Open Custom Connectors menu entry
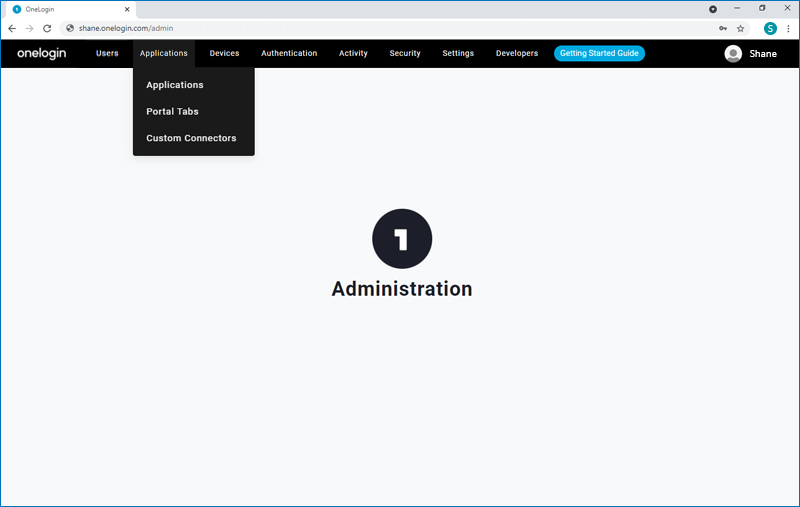This screenshot has height=507, width=800. click(191, 138)
